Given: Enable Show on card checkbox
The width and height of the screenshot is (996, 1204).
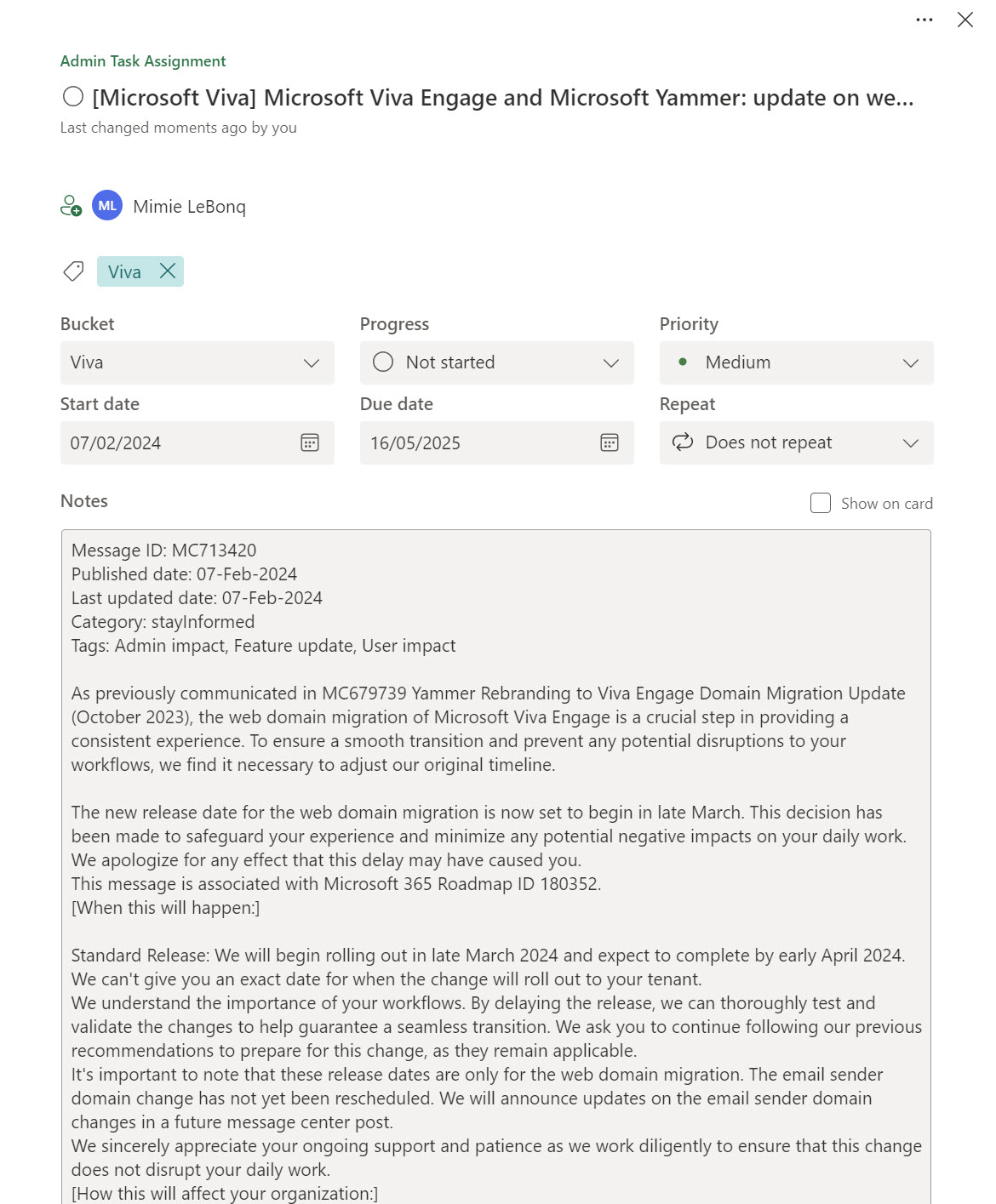Looking at the screenshot, I should pyautogui.click(x=821, y=503).
